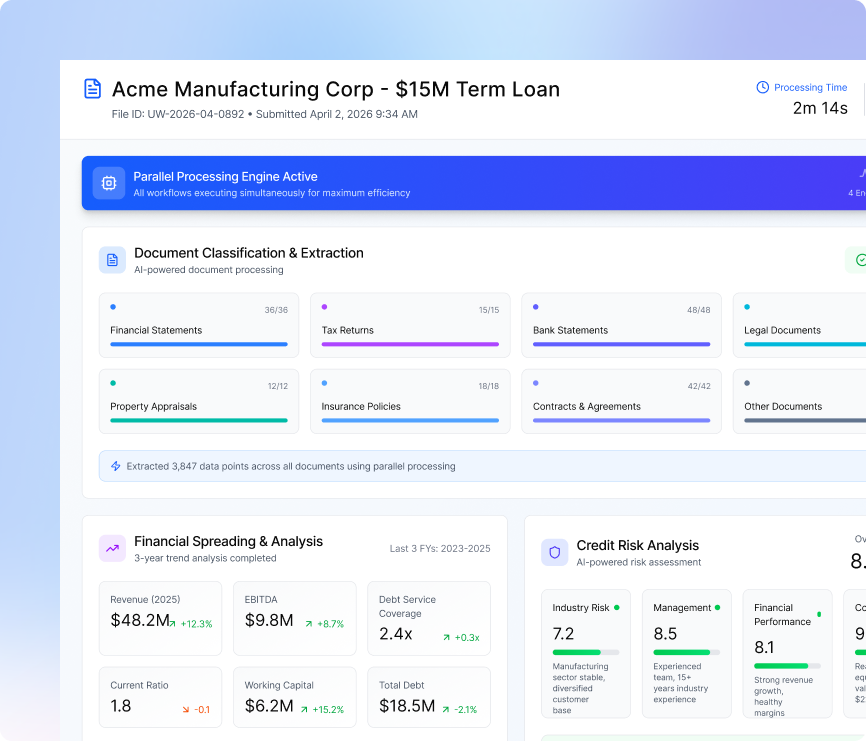Click the scan icon in the blue engine banner
The height and width of the screenshot is (741, 866).
pyautogui.click(x=108, y=183)
